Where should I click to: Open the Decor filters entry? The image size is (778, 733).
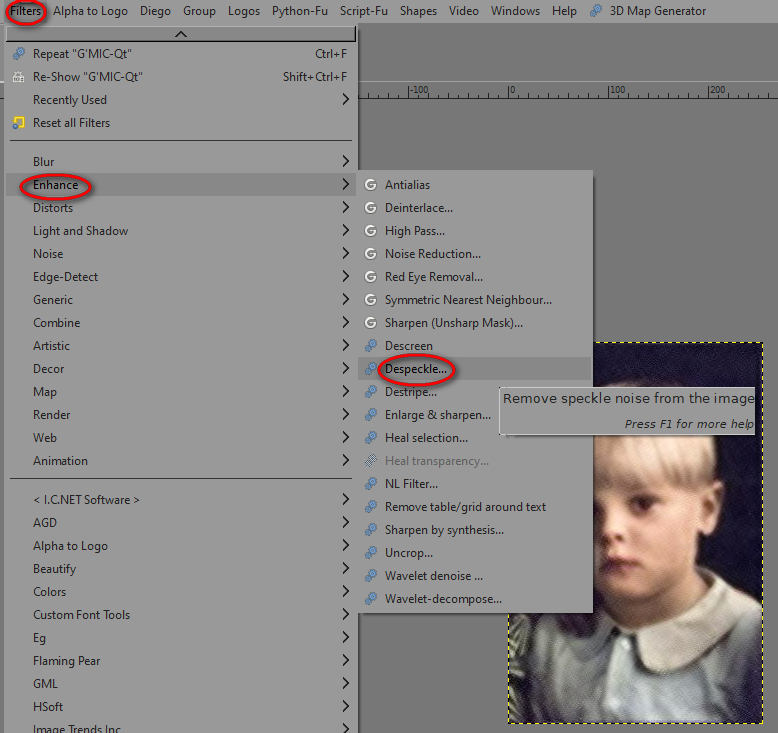click(x=181, y=369)
